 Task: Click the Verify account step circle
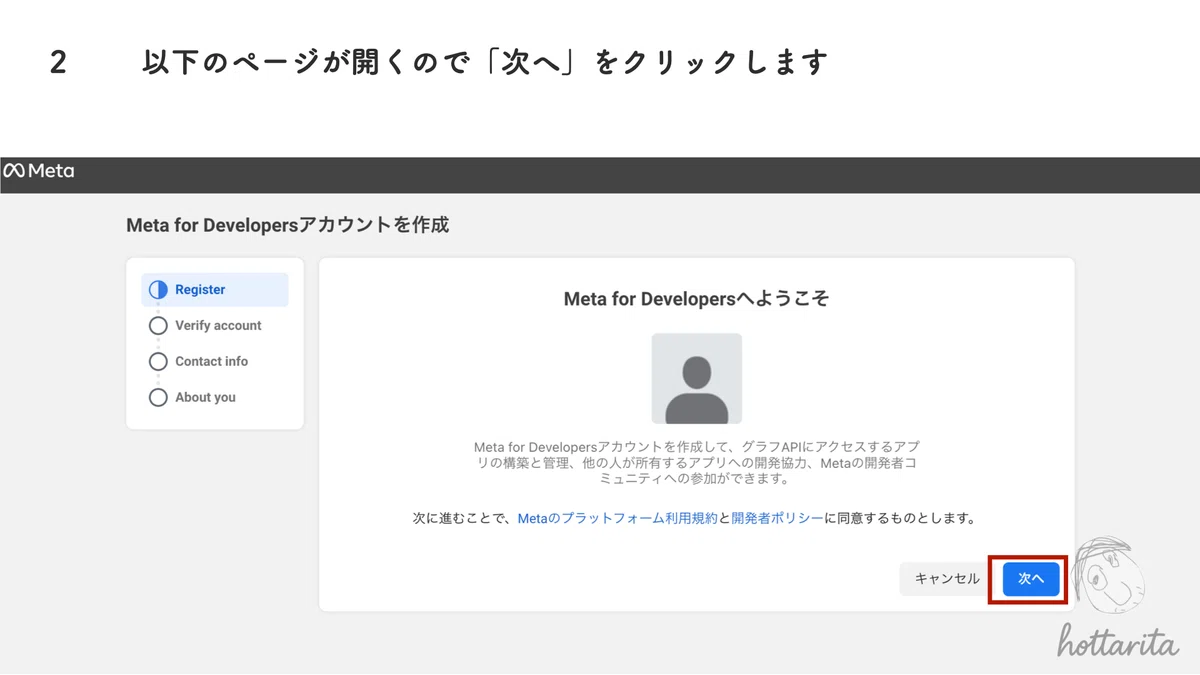[x=158, y=326]
